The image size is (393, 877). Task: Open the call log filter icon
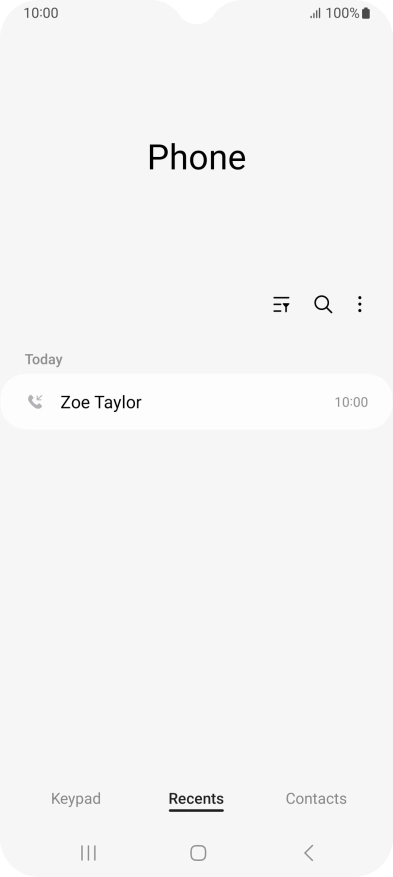pos(281,304)
